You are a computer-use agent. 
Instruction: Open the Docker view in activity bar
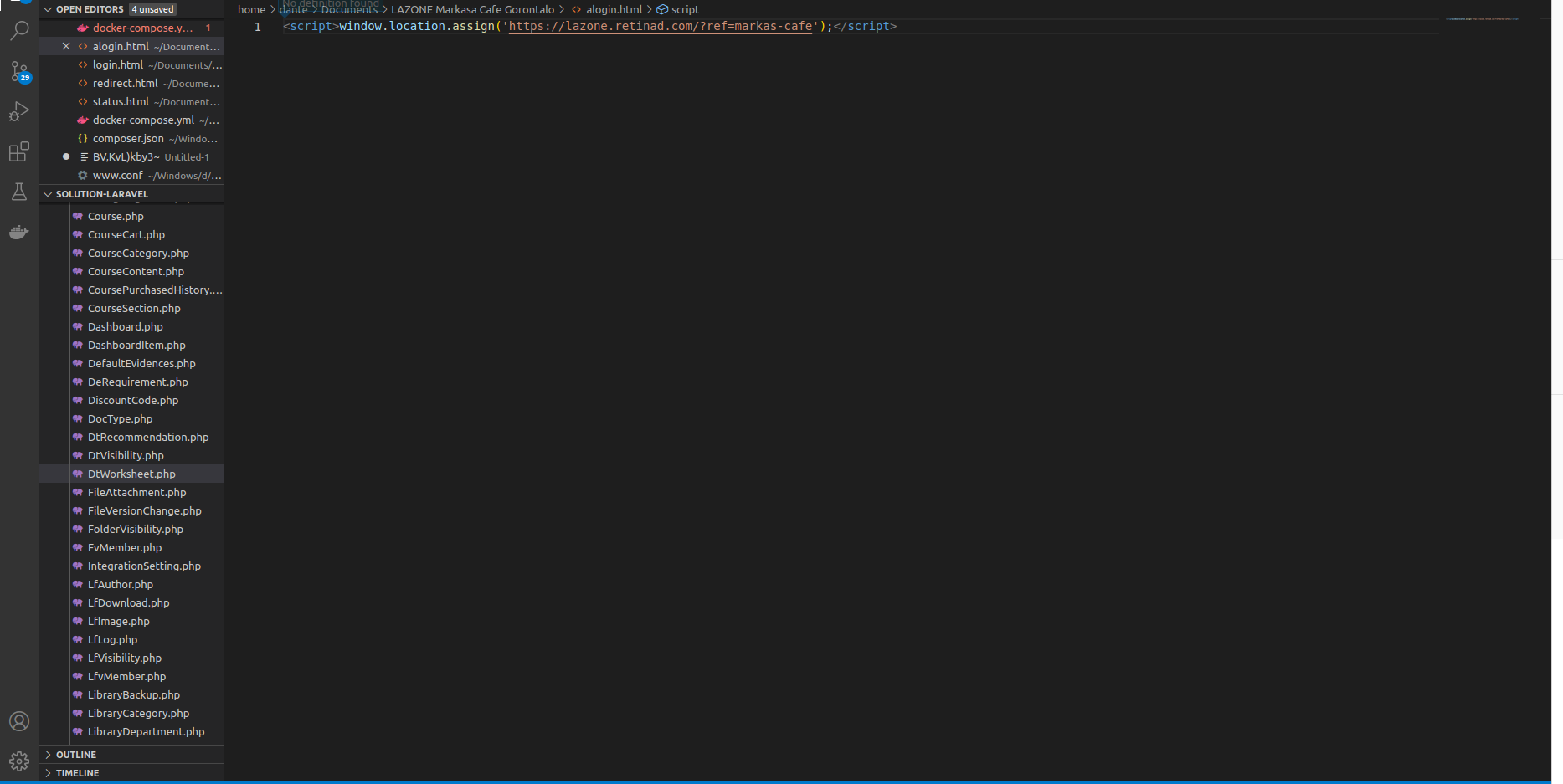19,233
